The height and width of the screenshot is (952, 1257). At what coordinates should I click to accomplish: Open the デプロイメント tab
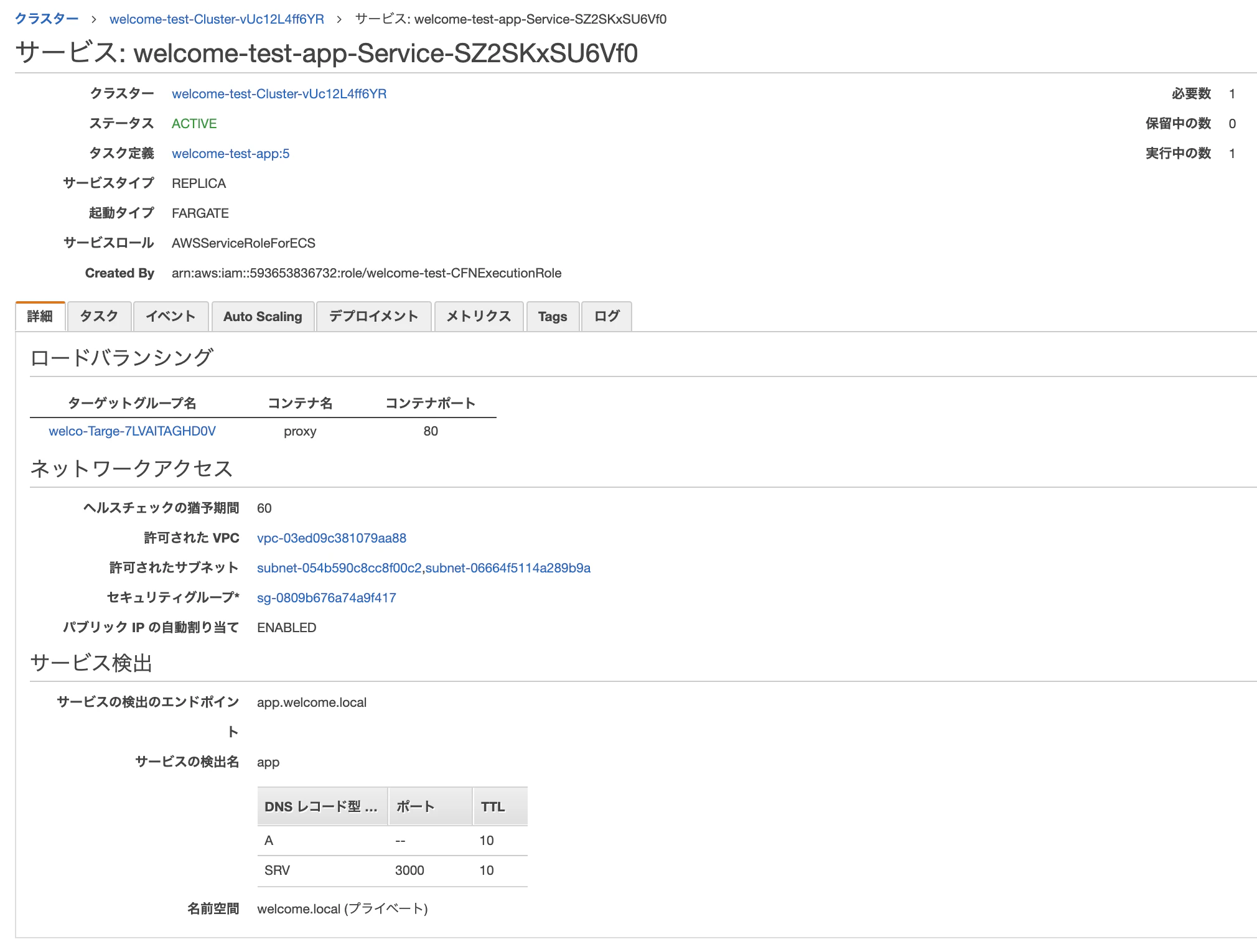click(x=373, y=316)
